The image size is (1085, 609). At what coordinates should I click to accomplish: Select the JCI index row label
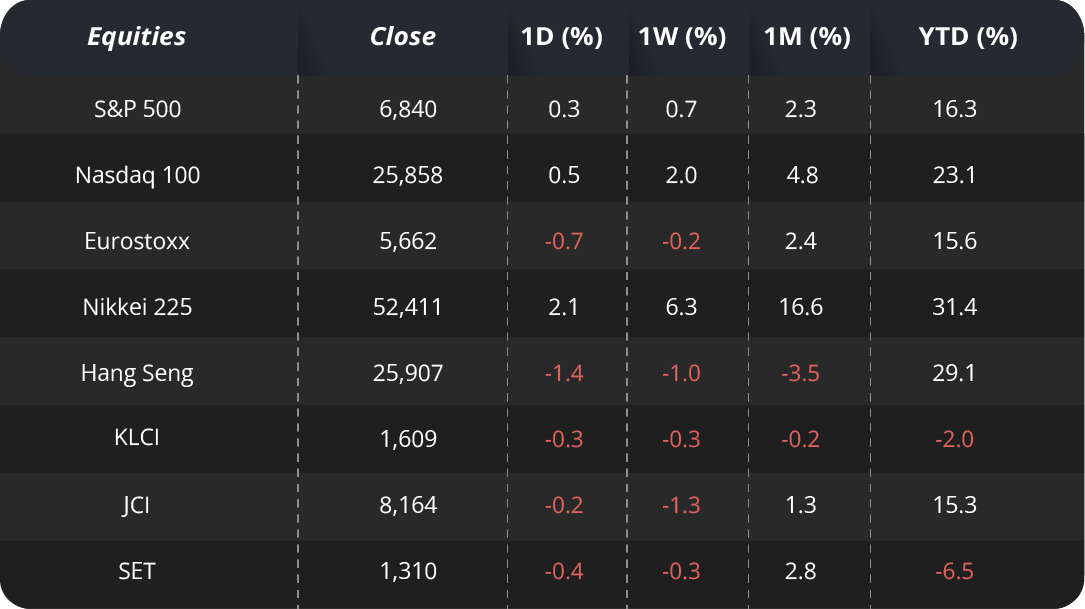click(136, 505)
